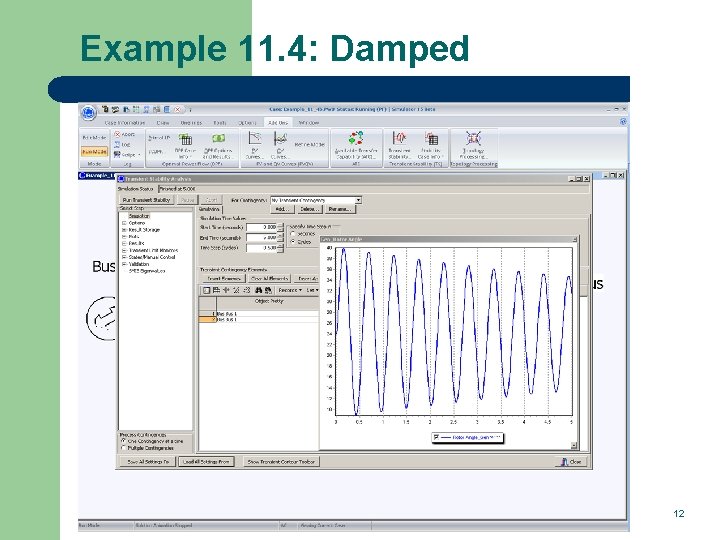Select One Contingency at a time option
Screen dimensions: 720x540
tap(123, 441)
